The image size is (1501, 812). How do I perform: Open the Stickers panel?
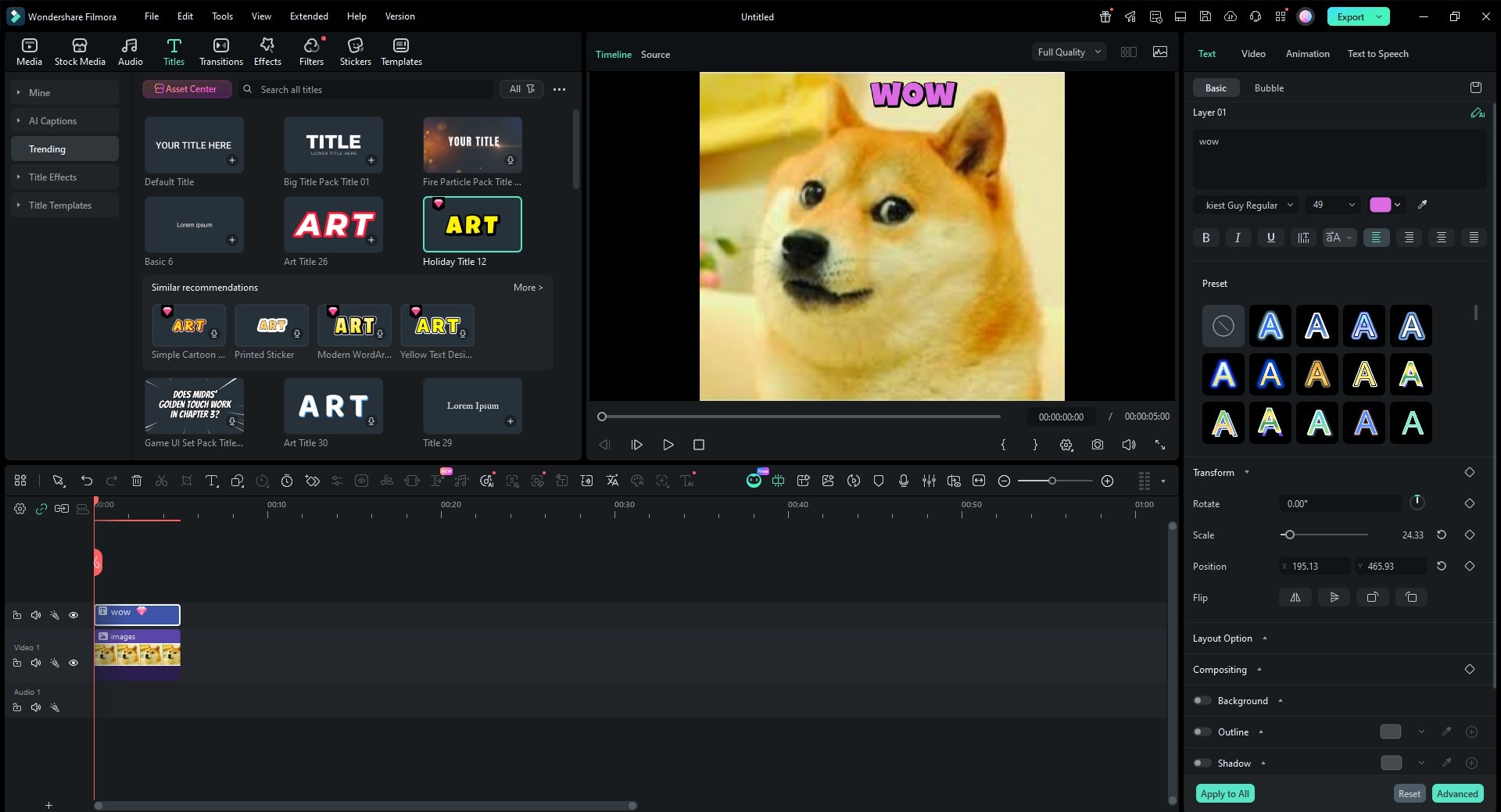356,51
